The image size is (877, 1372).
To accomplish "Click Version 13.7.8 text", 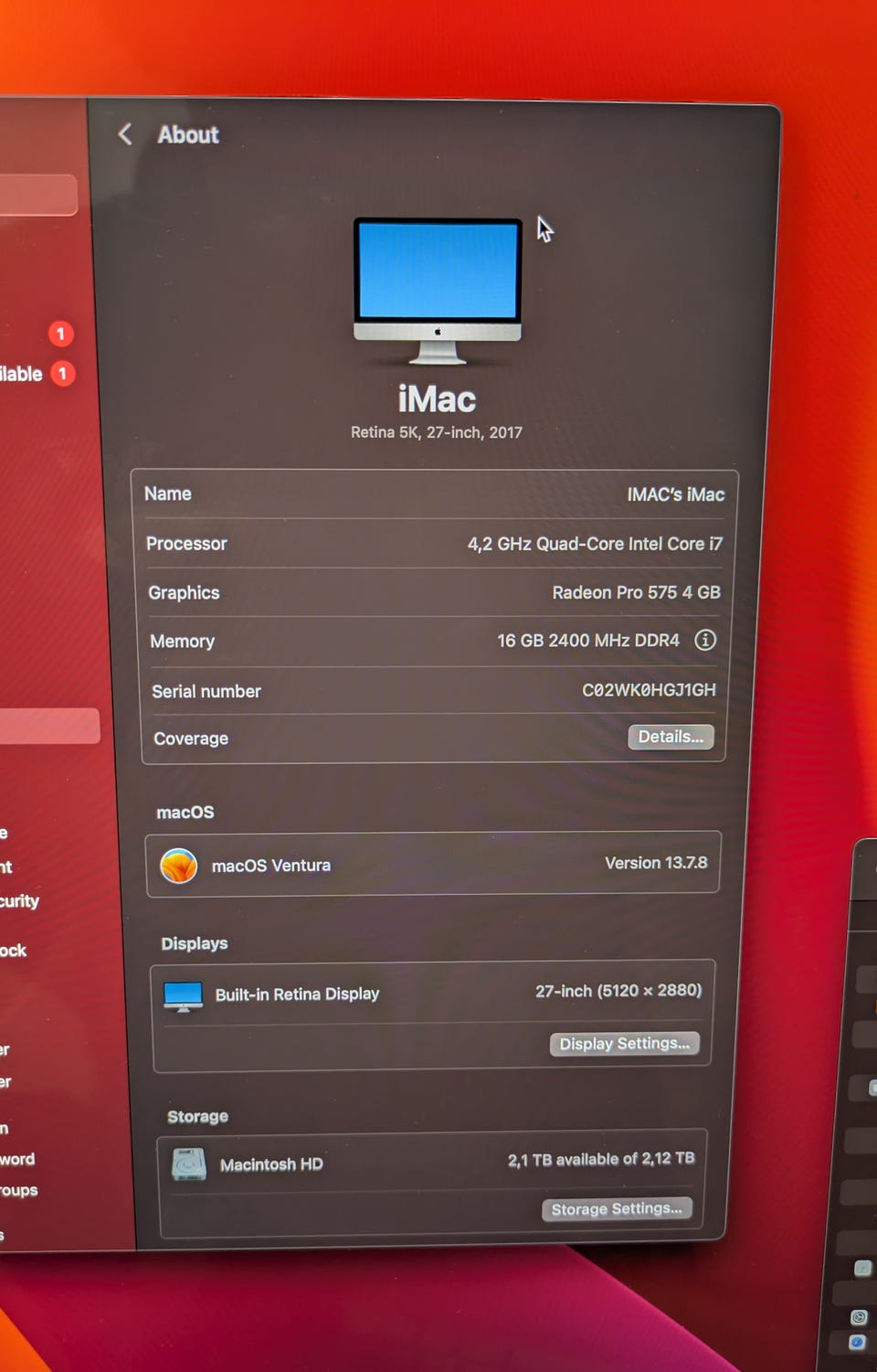I will point(656,863).
